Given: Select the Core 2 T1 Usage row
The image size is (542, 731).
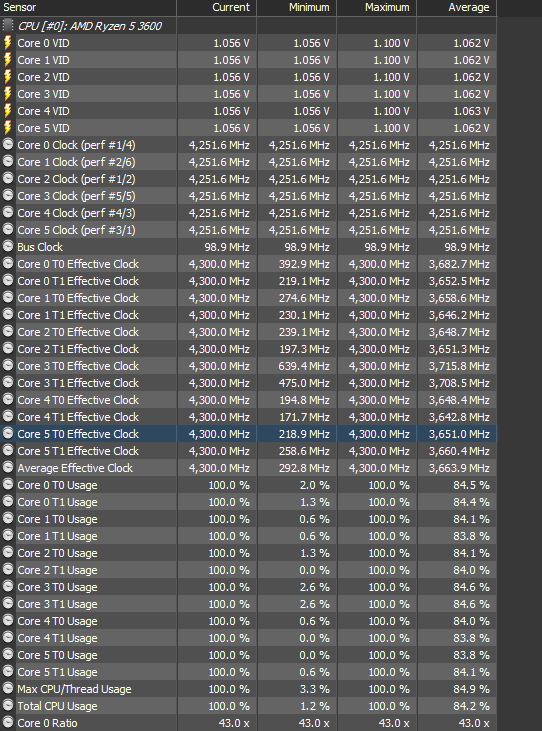Looking at the screenshot, I should click(248, 570).
